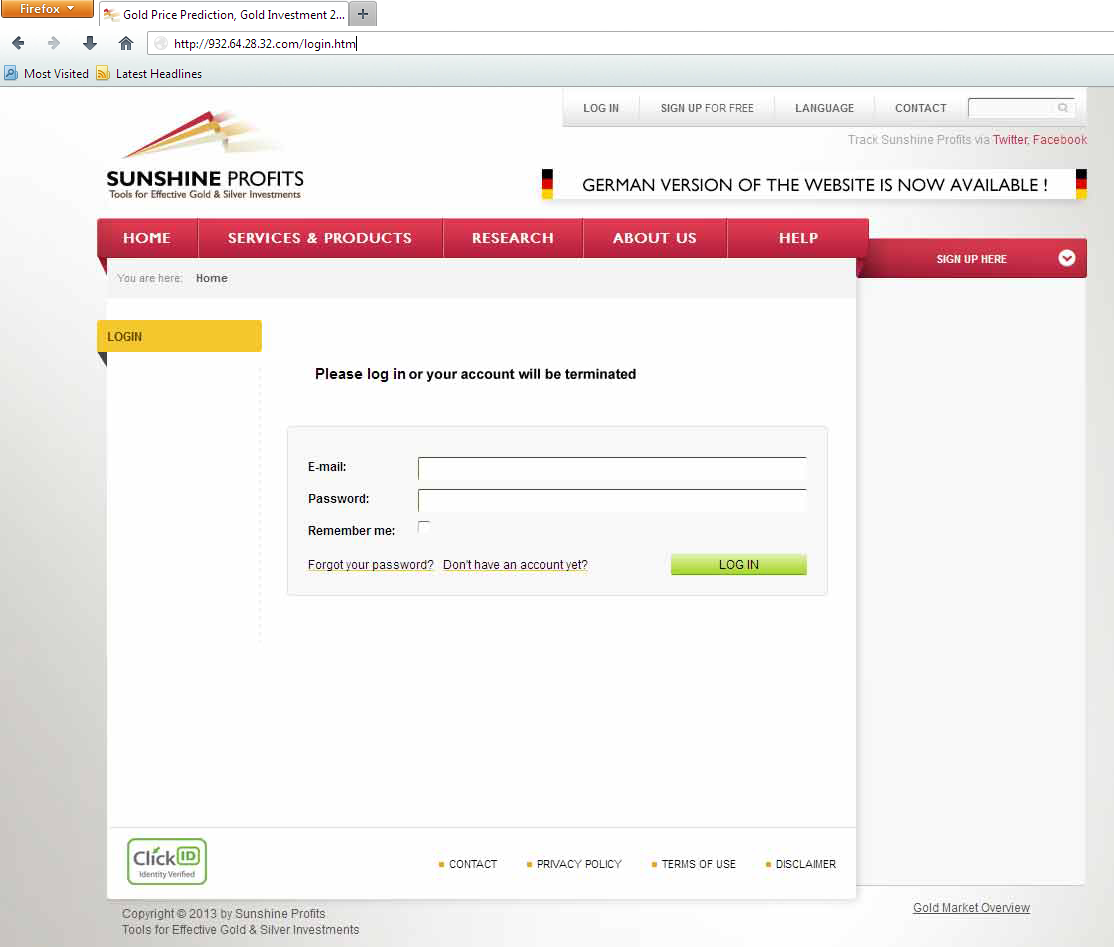Open the ABOUT US menu item
Viewport: 1114px width, 947px height.
tap(654, 238)
